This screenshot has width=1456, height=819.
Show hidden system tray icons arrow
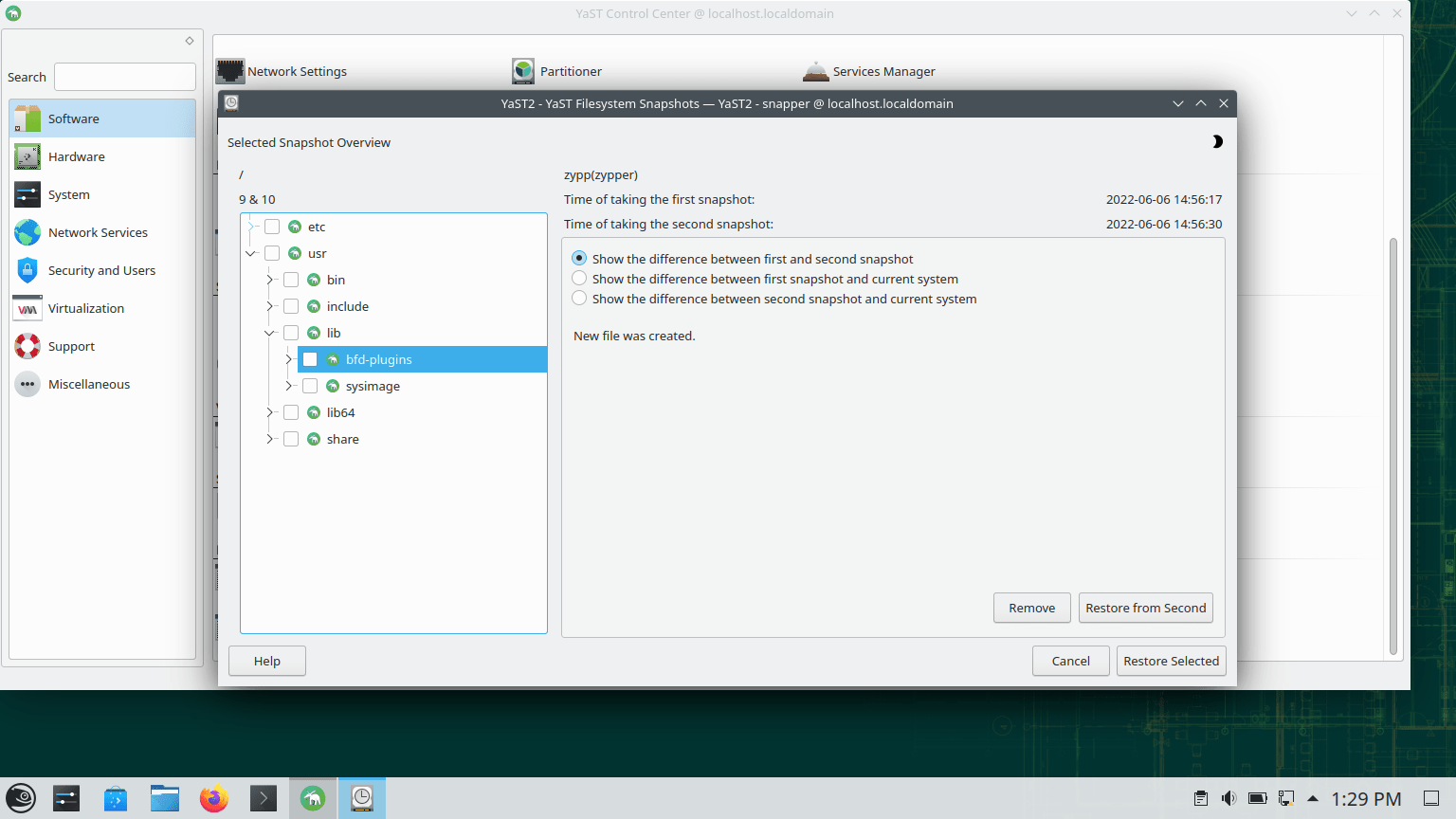tap(1313, 798)
